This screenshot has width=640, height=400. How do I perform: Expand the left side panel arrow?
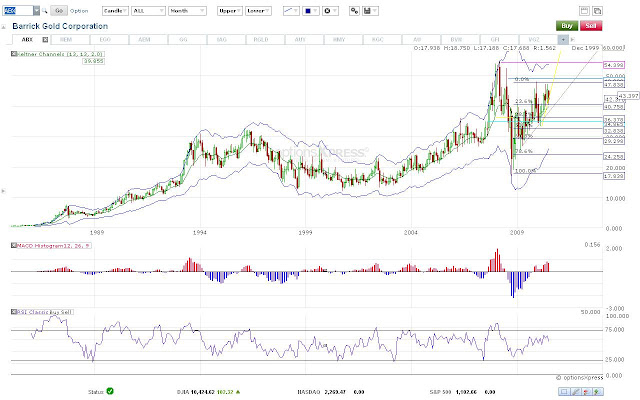4,191
